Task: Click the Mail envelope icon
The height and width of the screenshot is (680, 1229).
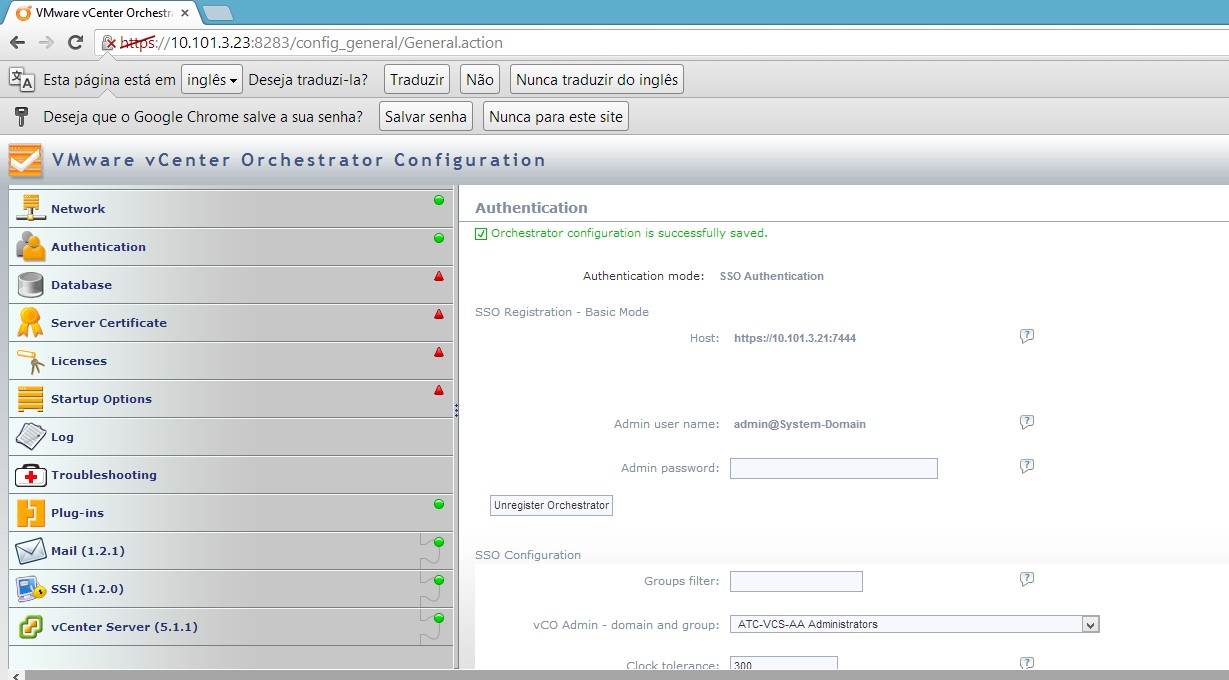Action: [31, 551]
